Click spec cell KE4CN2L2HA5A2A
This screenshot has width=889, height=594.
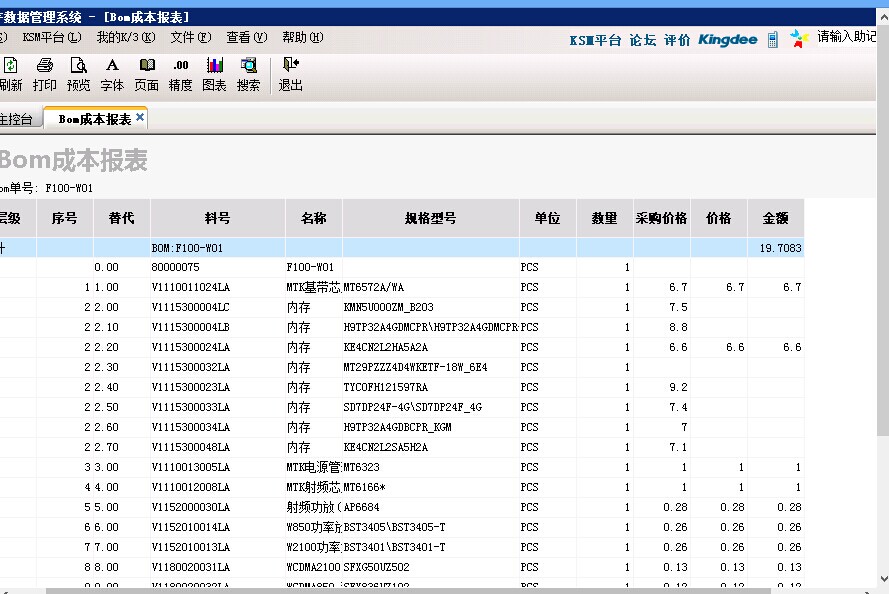click(x=431, y=347)
